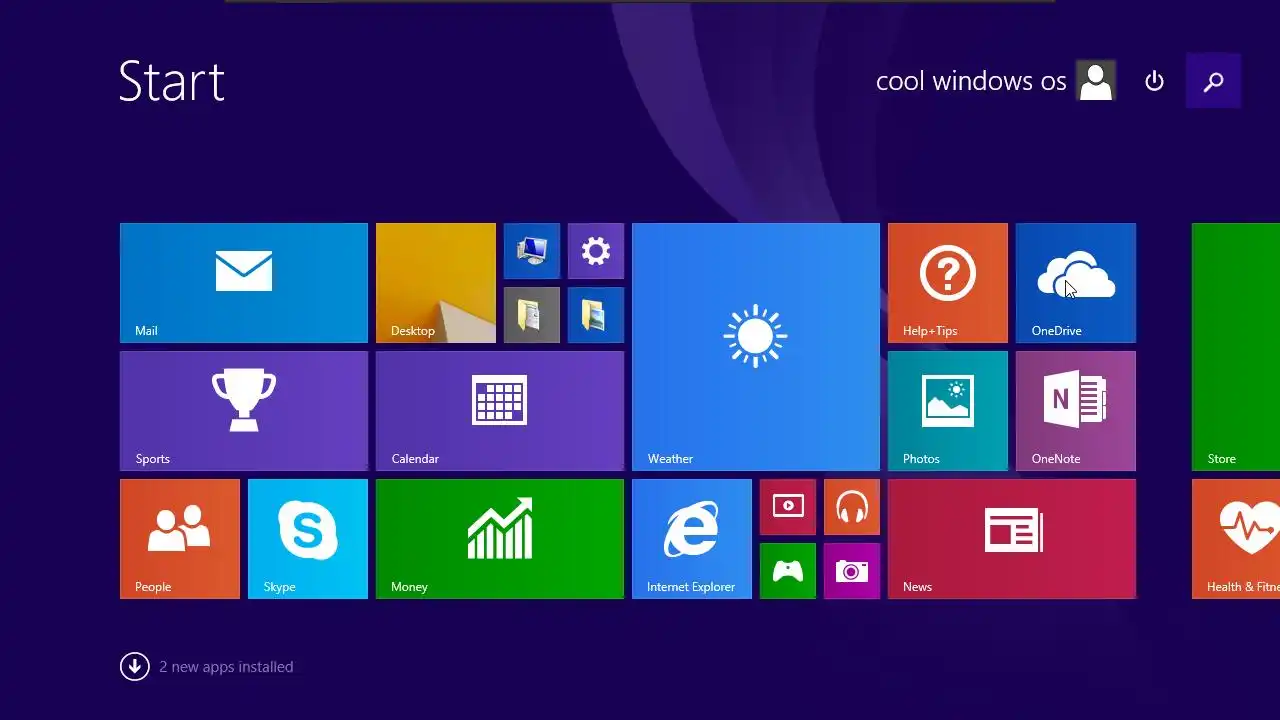Open the OneDrive tile
Screen dimensions: 1280x720
1076,283
